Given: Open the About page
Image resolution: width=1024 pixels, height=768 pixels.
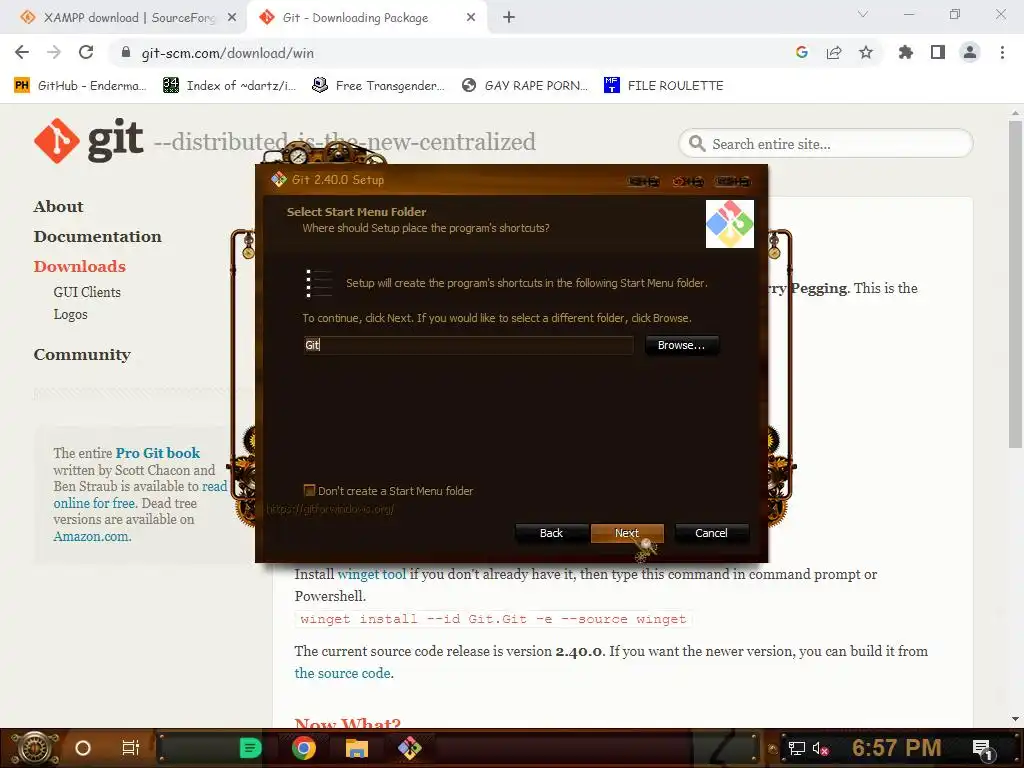Looking at the screenshot, I should (58, 206).
